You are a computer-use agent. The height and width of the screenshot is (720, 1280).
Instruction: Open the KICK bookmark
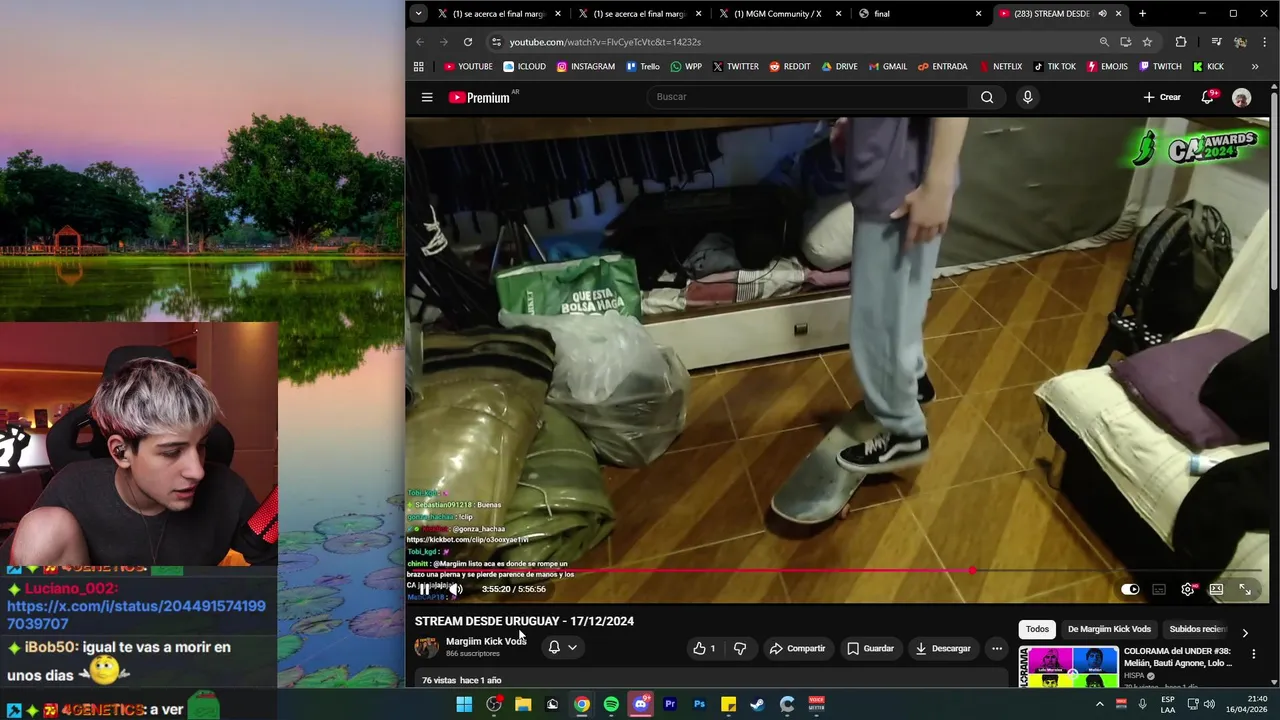pos(1208,67)
